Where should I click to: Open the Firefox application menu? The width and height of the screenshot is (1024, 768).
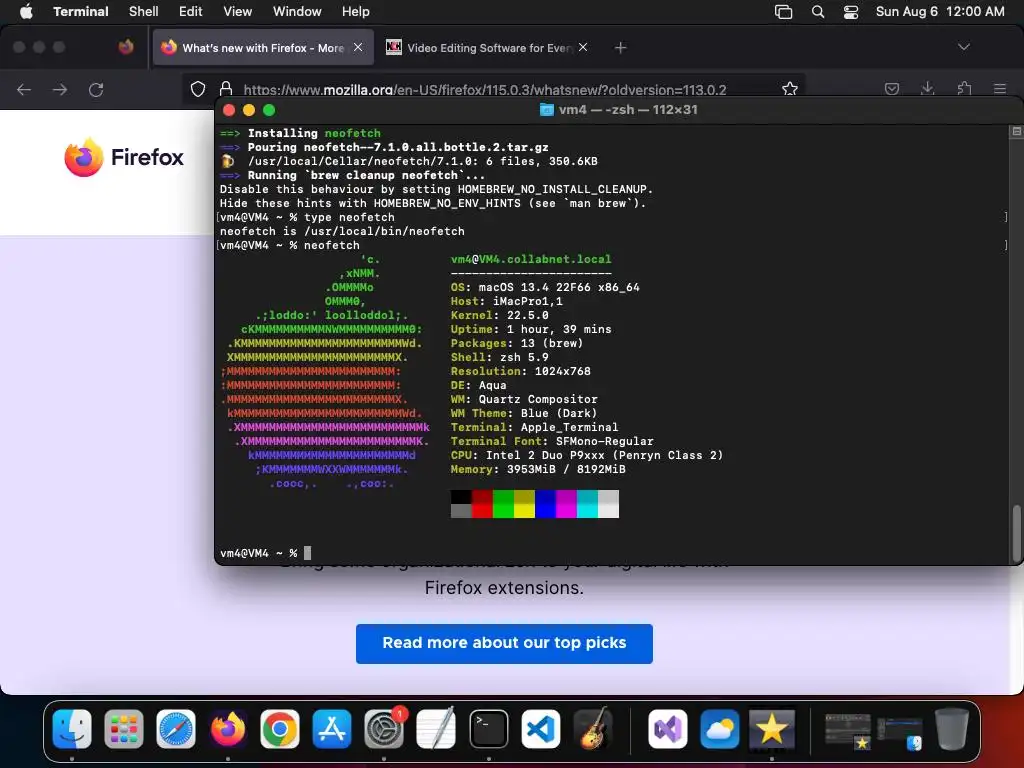click(1000, 89)
